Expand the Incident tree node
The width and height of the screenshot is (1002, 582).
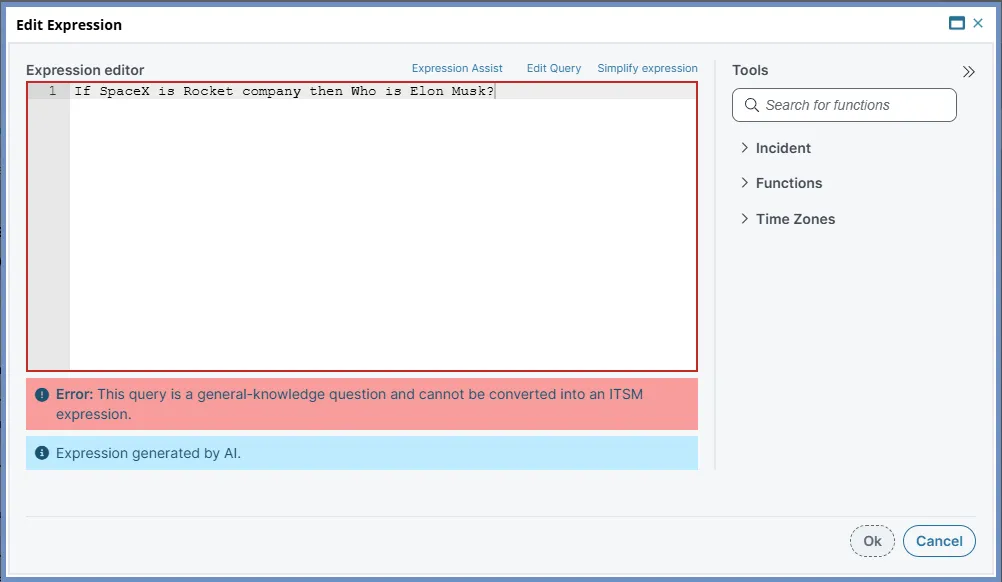(x=744, y=148)
